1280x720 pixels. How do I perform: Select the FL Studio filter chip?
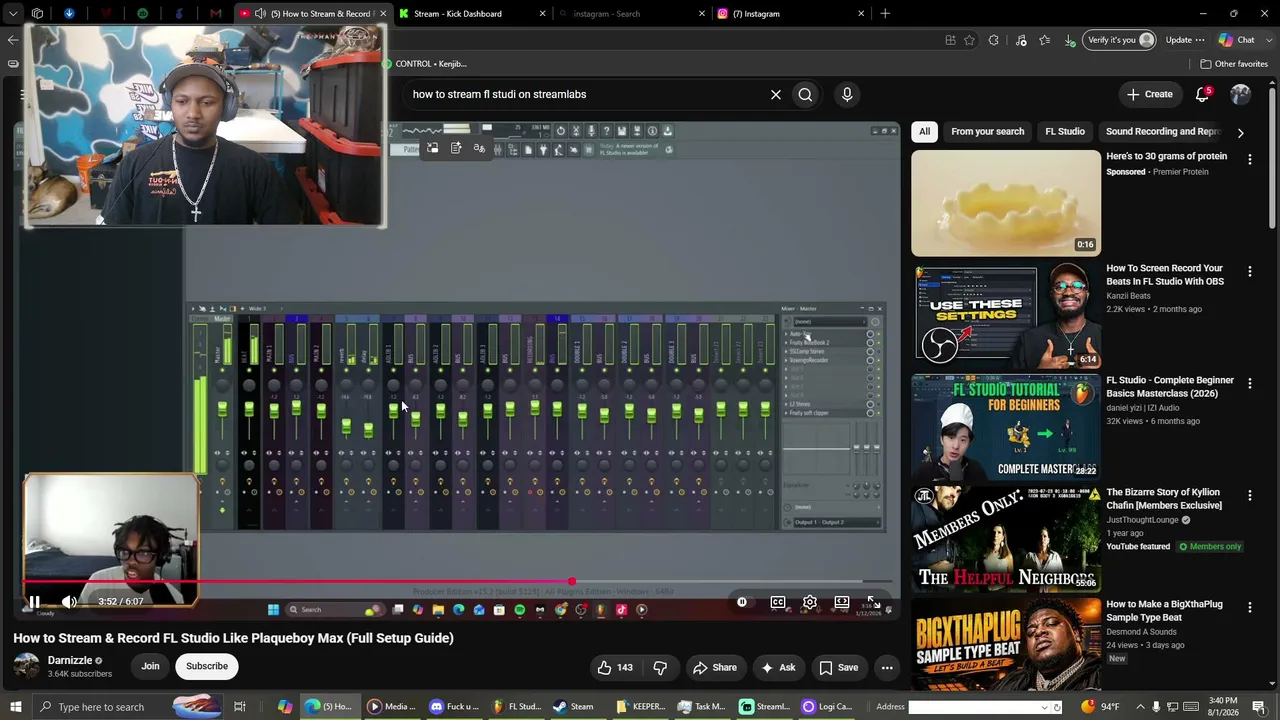point(1065,132)
